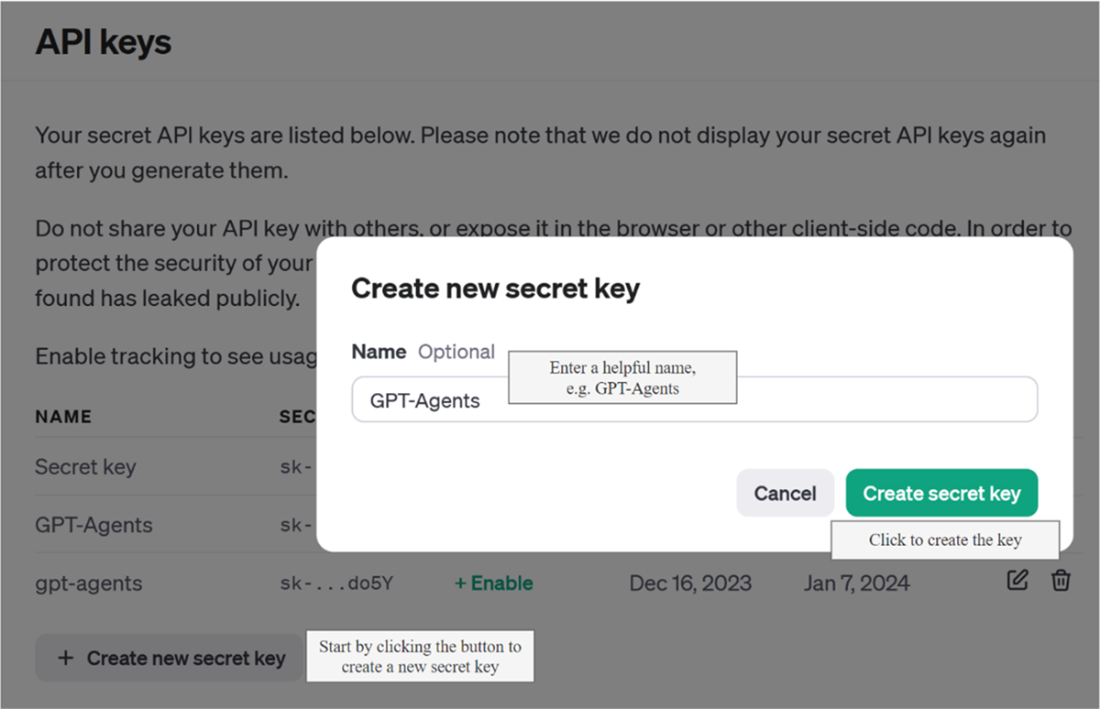1100x709 pixels.
Task: Click the sk-...do5Y secret key value
Action: point(337,583)
